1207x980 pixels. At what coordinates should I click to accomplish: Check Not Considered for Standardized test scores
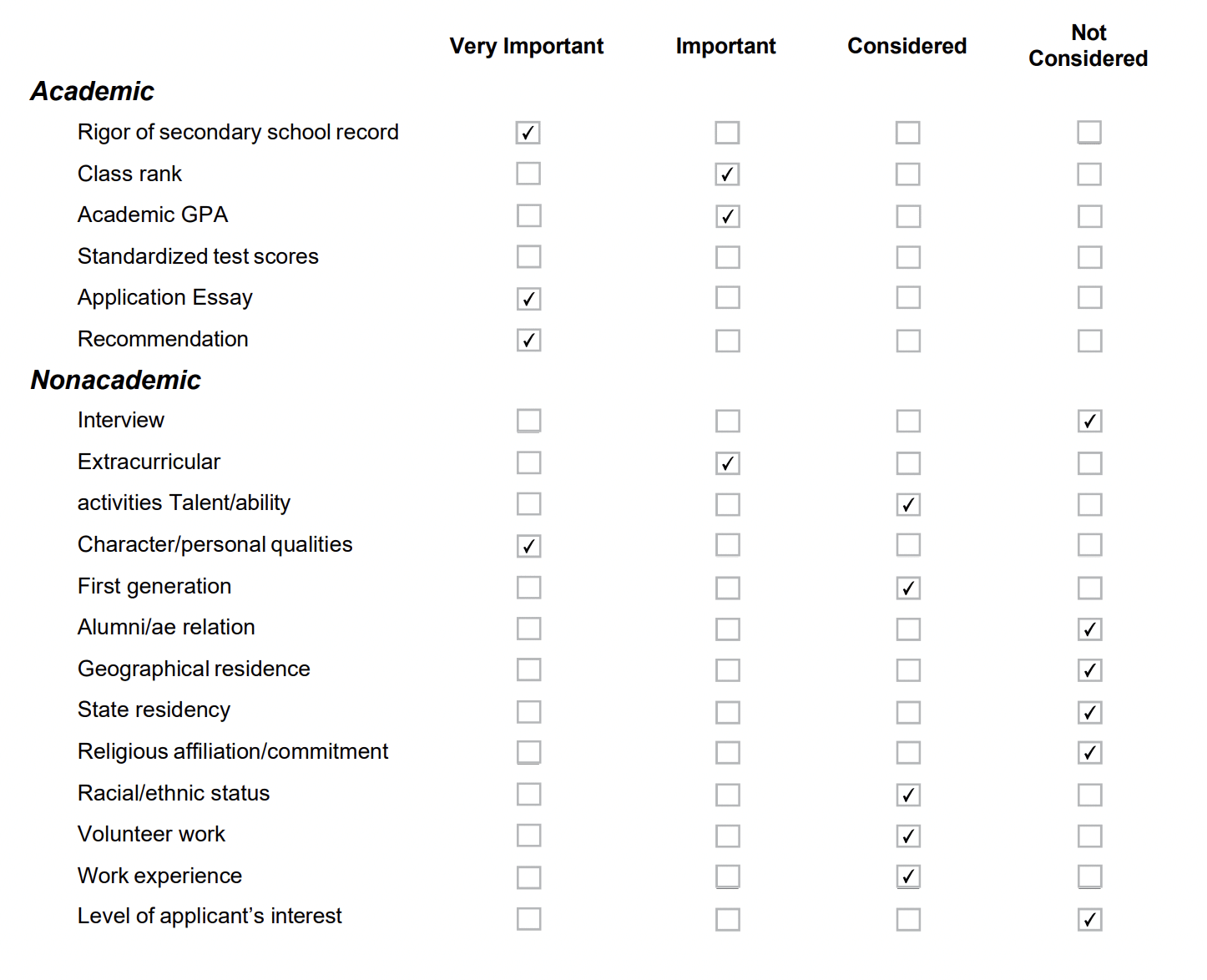tap(1089, 256)
